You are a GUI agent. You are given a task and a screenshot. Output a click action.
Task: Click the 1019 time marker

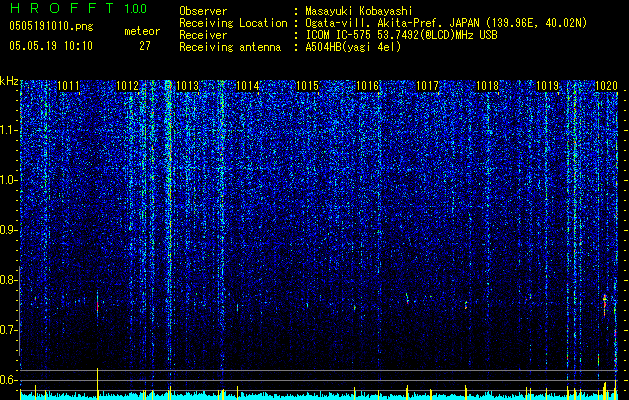[548, 86]
